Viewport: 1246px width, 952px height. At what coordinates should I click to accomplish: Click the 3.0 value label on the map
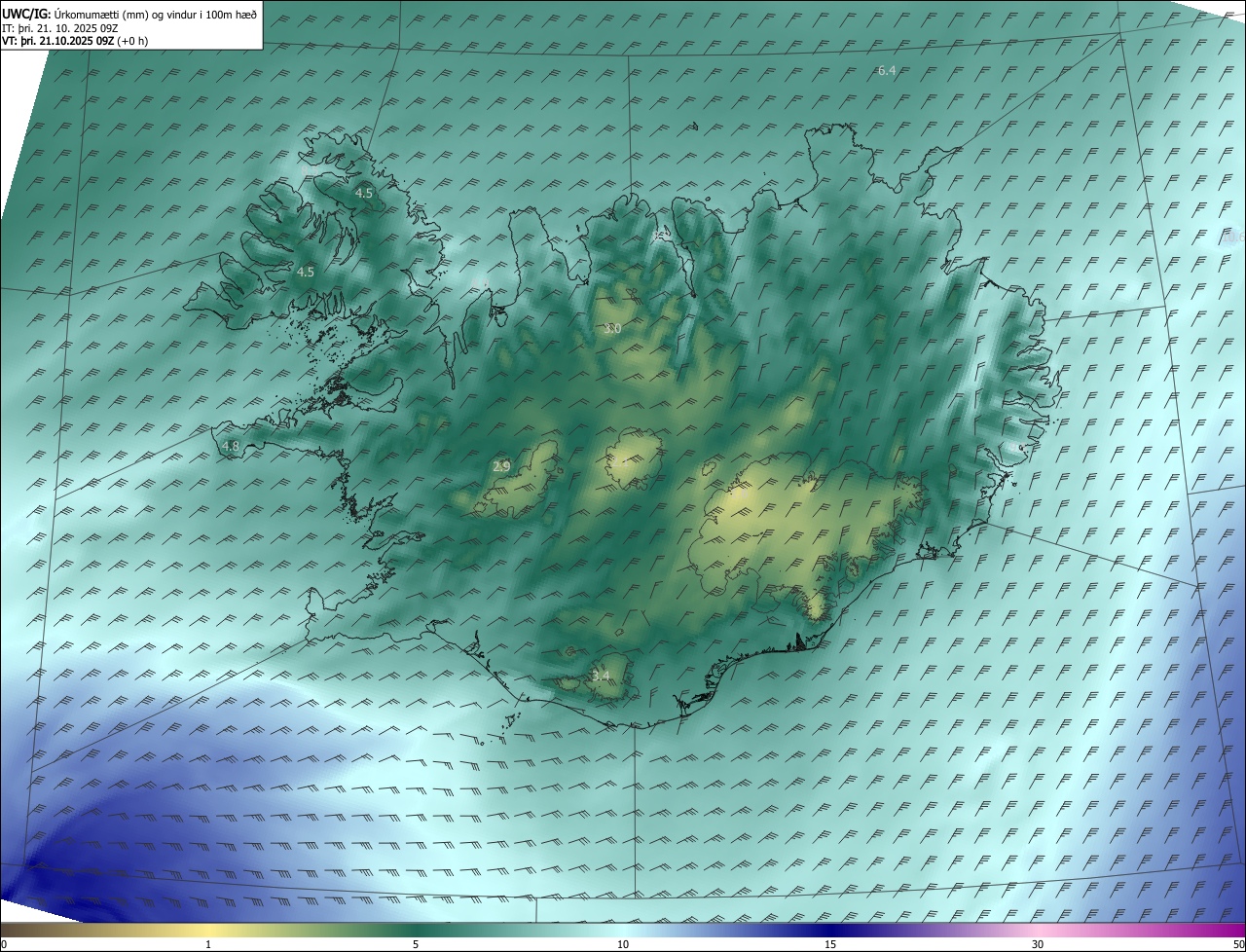[x=612, y=329]
